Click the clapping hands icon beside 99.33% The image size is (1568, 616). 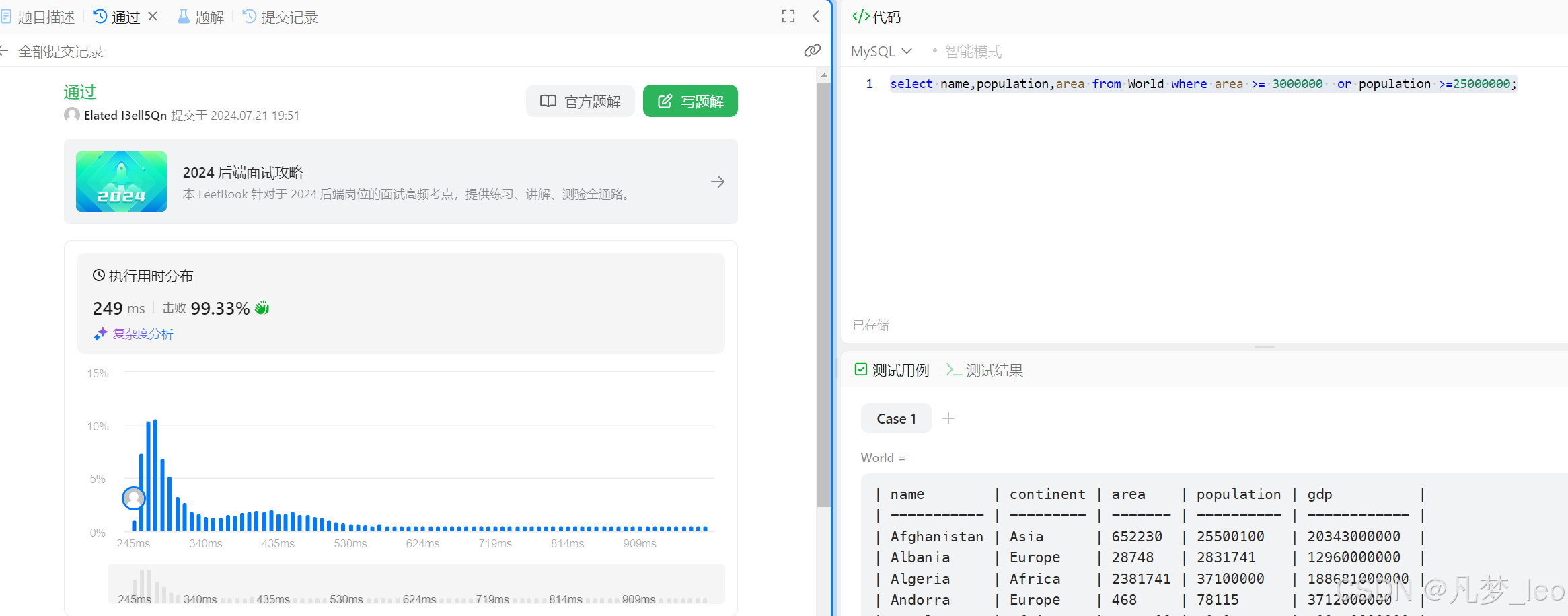(262, 308)
